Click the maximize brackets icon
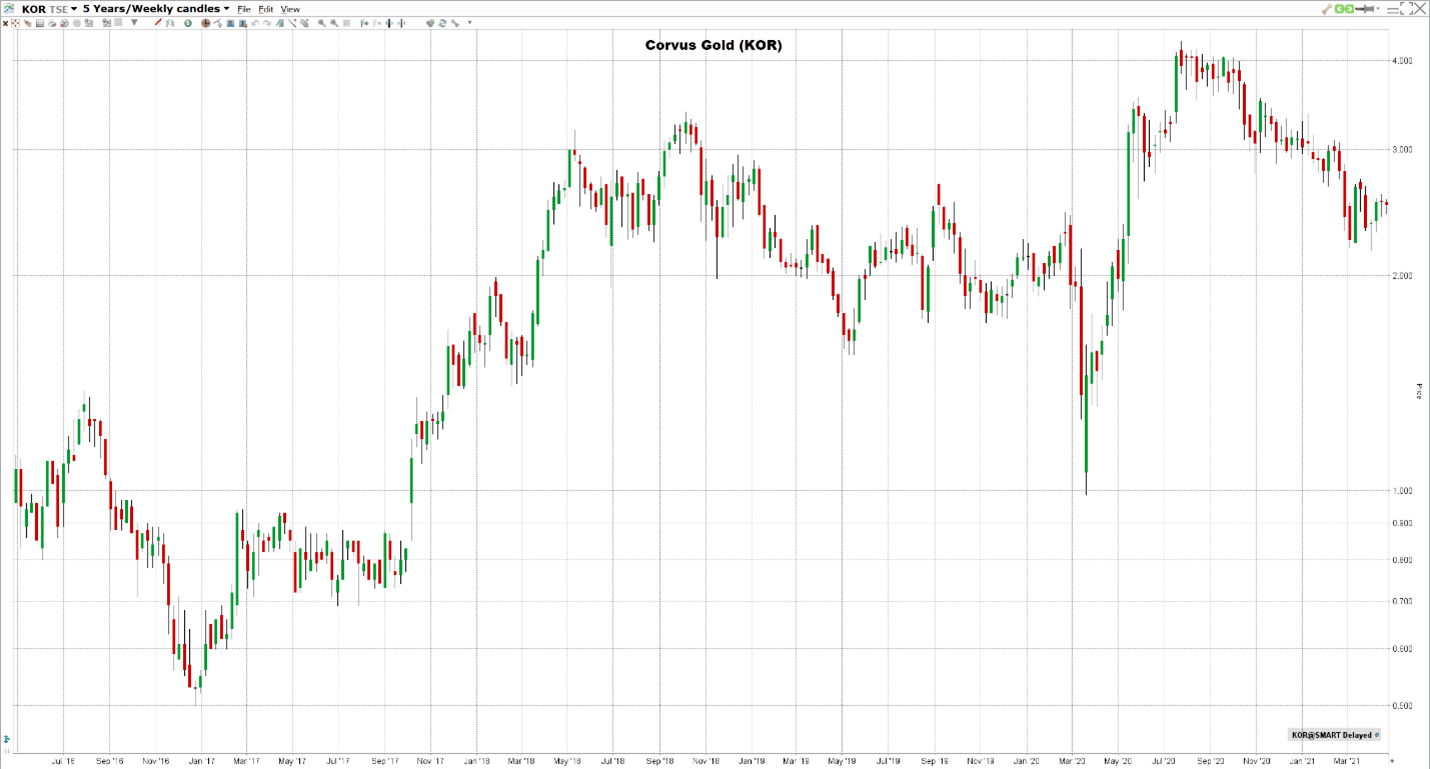 (1406, 9)
